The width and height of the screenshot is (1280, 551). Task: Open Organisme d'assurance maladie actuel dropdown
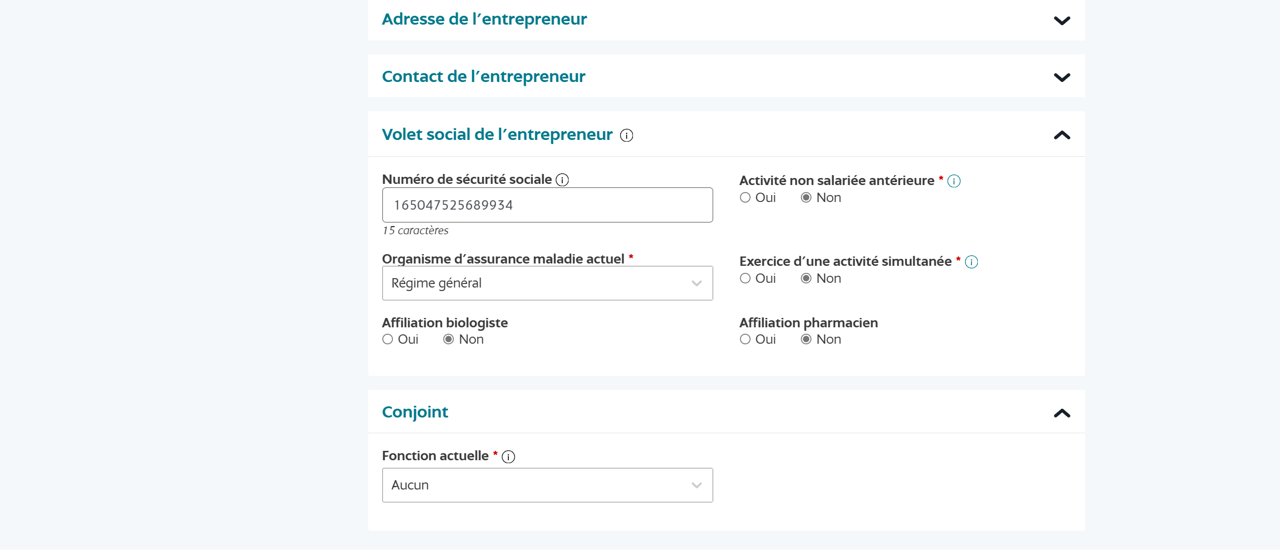pyautogui.click(x=547, y=284)
